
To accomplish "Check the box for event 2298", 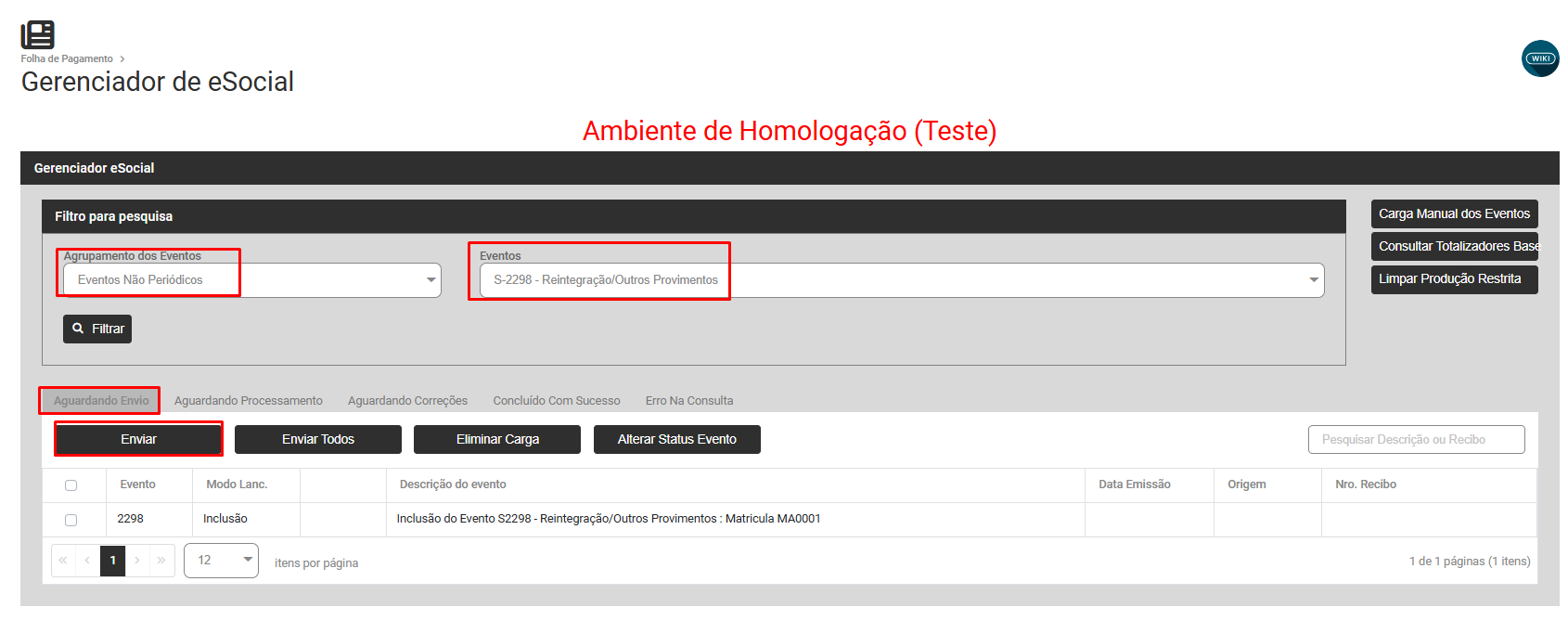I will pyautogui.click(x=71, y=520).
